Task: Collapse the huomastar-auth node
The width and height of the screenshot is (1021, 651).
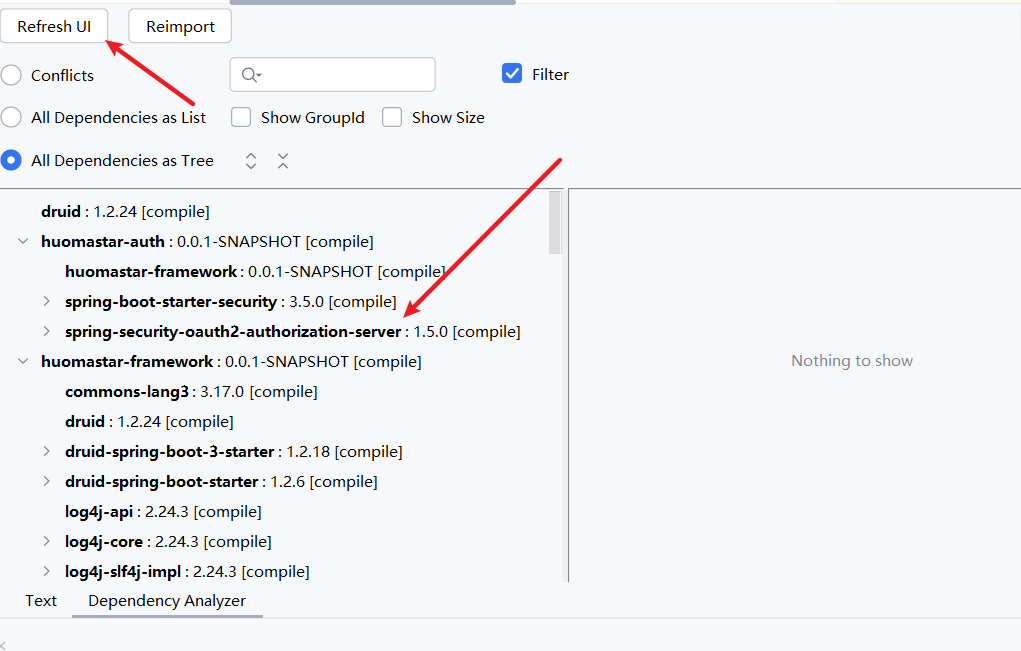Action: point(23,242)
